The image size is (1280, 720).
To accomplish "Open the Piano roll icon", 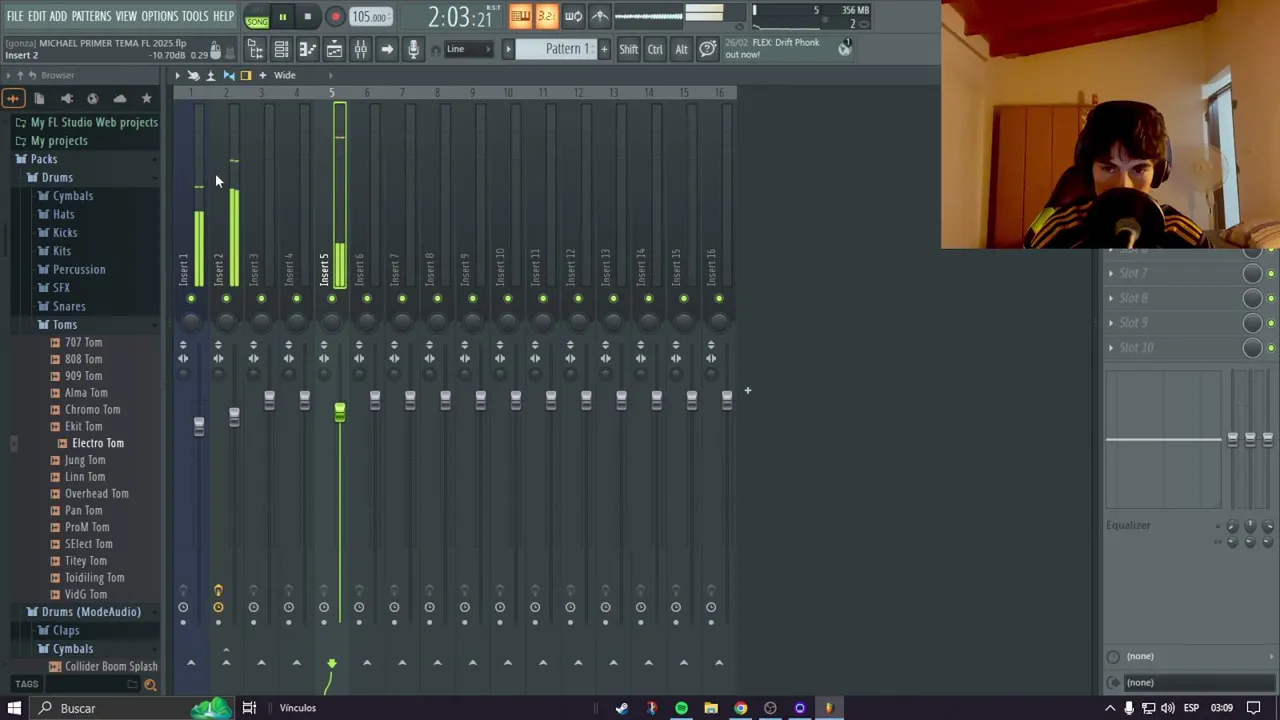I will tap(307, 49).
